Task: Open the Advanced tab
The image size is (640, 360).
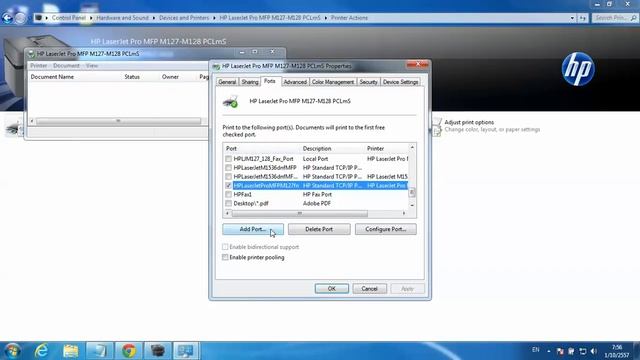Action: pyautogui.click(x=295, y=82)
